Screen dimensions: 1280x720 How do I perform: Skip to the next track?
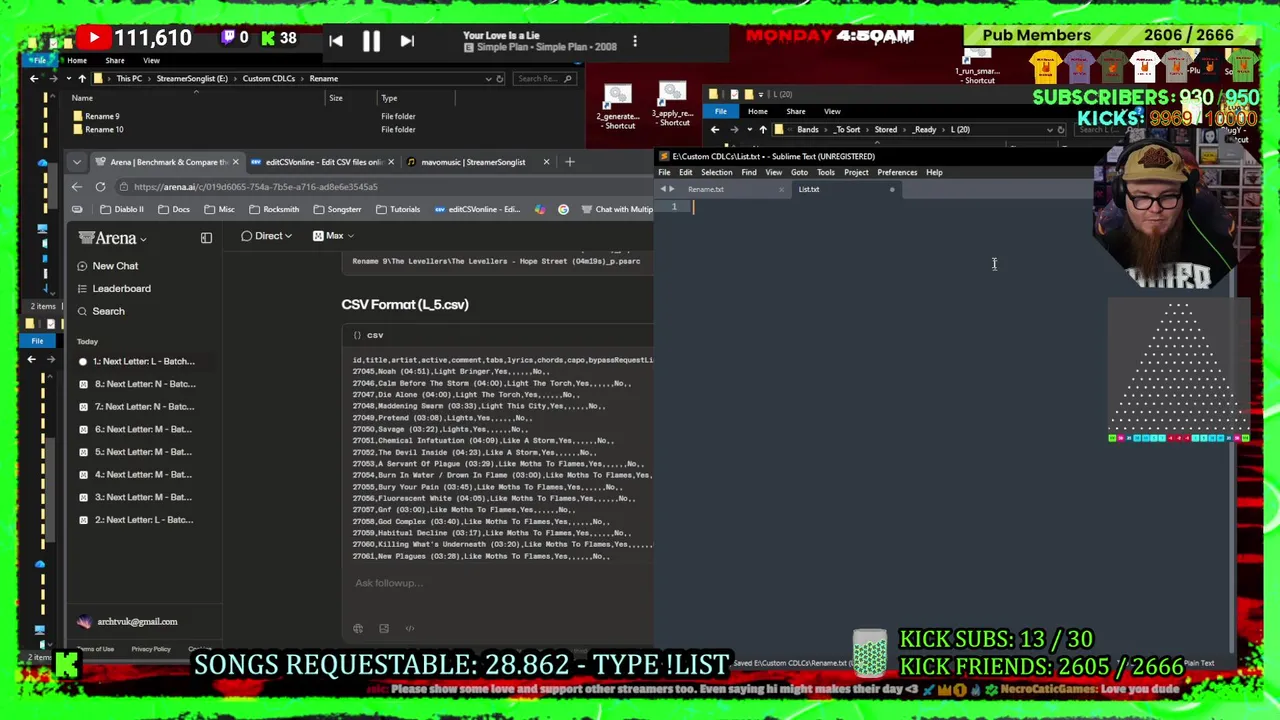coord(407,41)
